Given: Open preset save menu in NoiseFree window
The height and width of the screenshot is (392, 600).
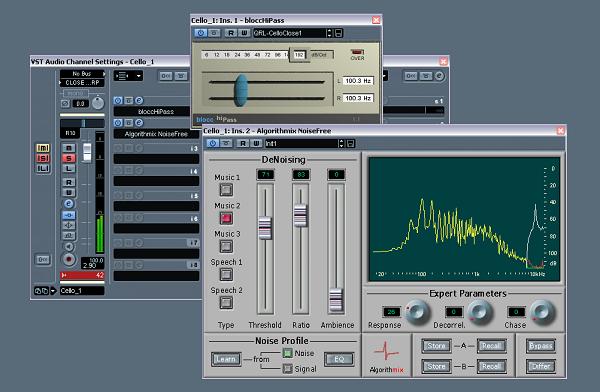Looking at the screenshot, I should 351,144.
